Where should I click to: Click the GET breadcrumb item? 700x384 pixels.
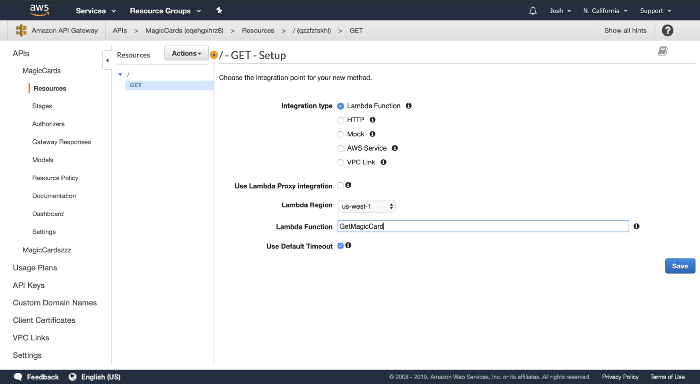pyautogui.click(x=356, y=30)
